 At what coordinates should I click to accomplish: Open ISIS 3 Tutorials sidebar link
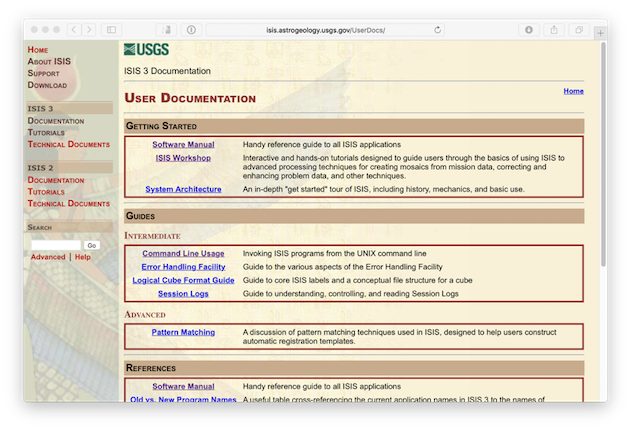(46, 132)
